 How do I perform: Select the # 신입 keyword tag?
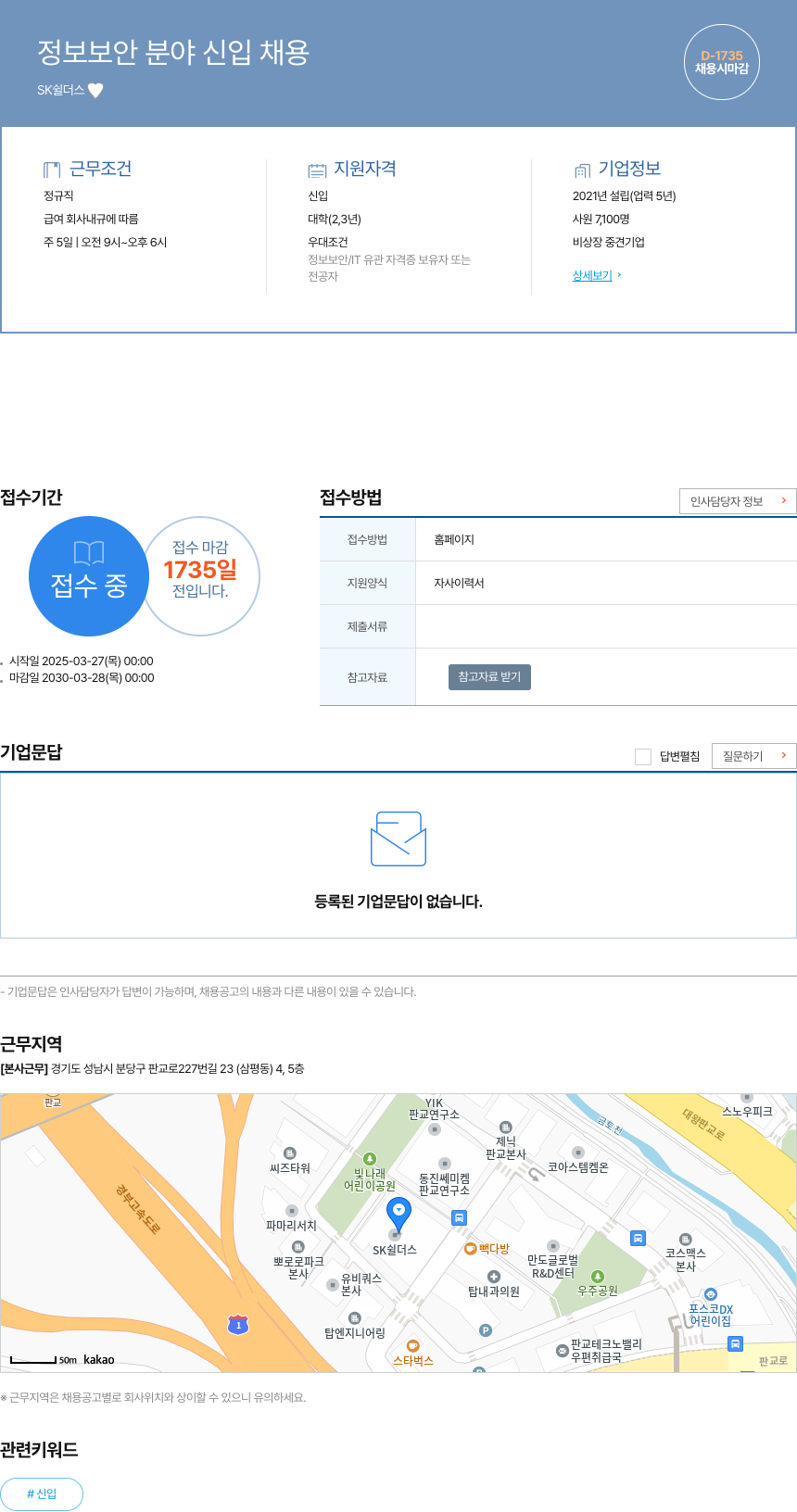click(42, 1494)
